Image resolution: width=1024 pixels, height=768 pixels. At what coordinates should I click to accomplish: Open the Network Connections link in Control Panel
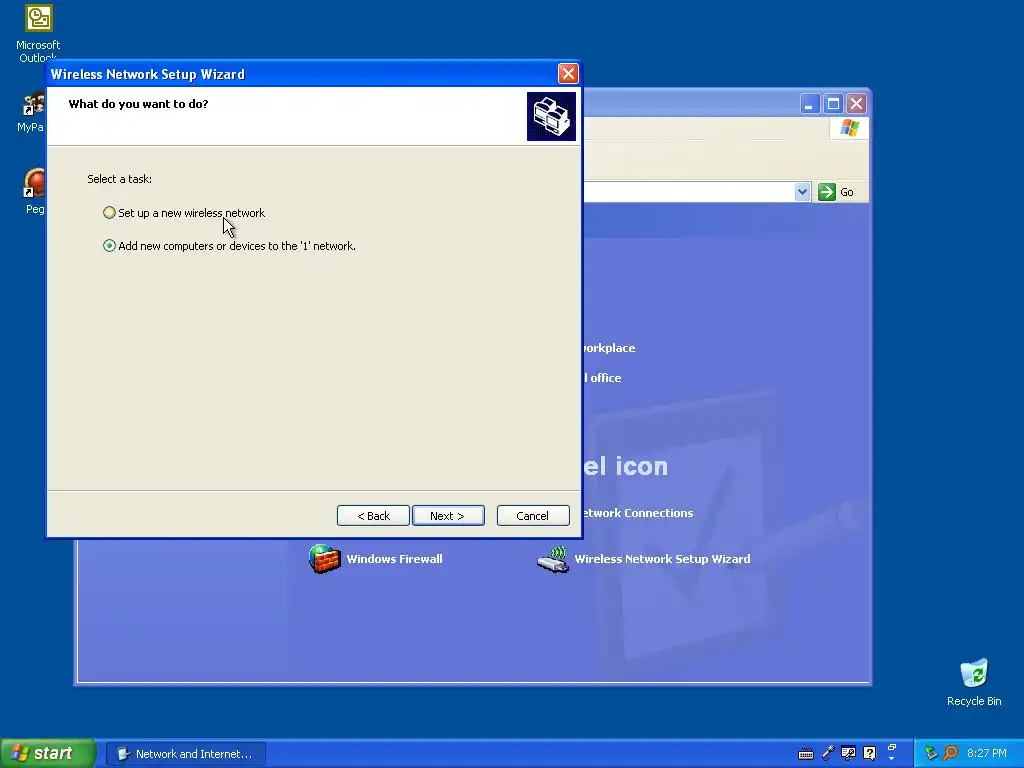tap(637, 513)
